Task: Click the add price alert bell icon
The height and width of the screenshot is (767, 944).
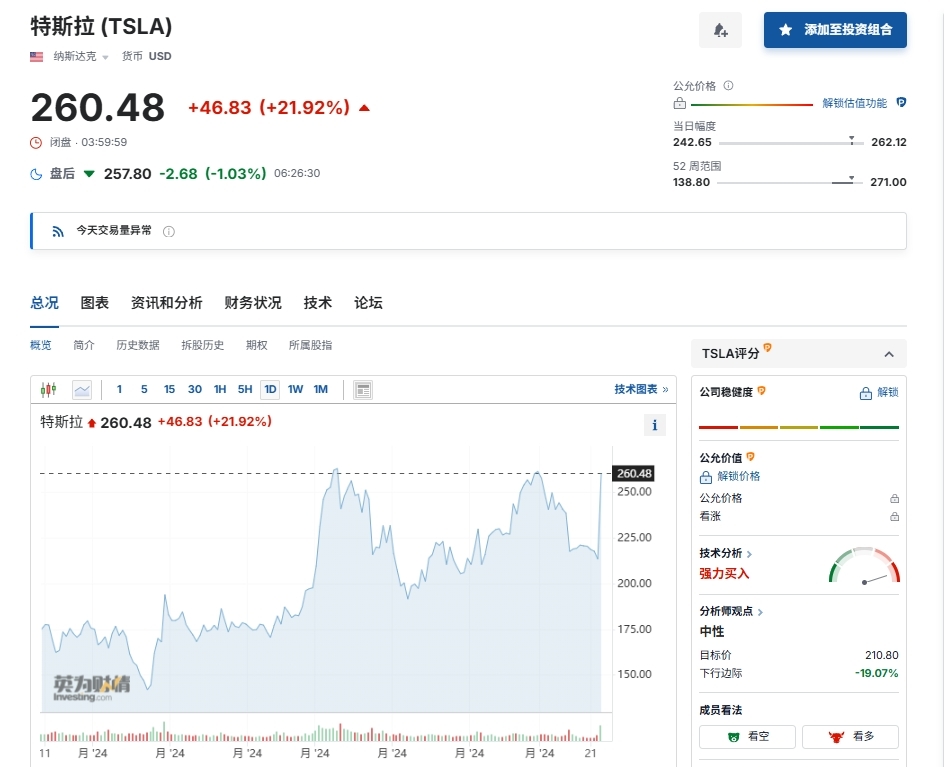Action: tap(720, 30)
